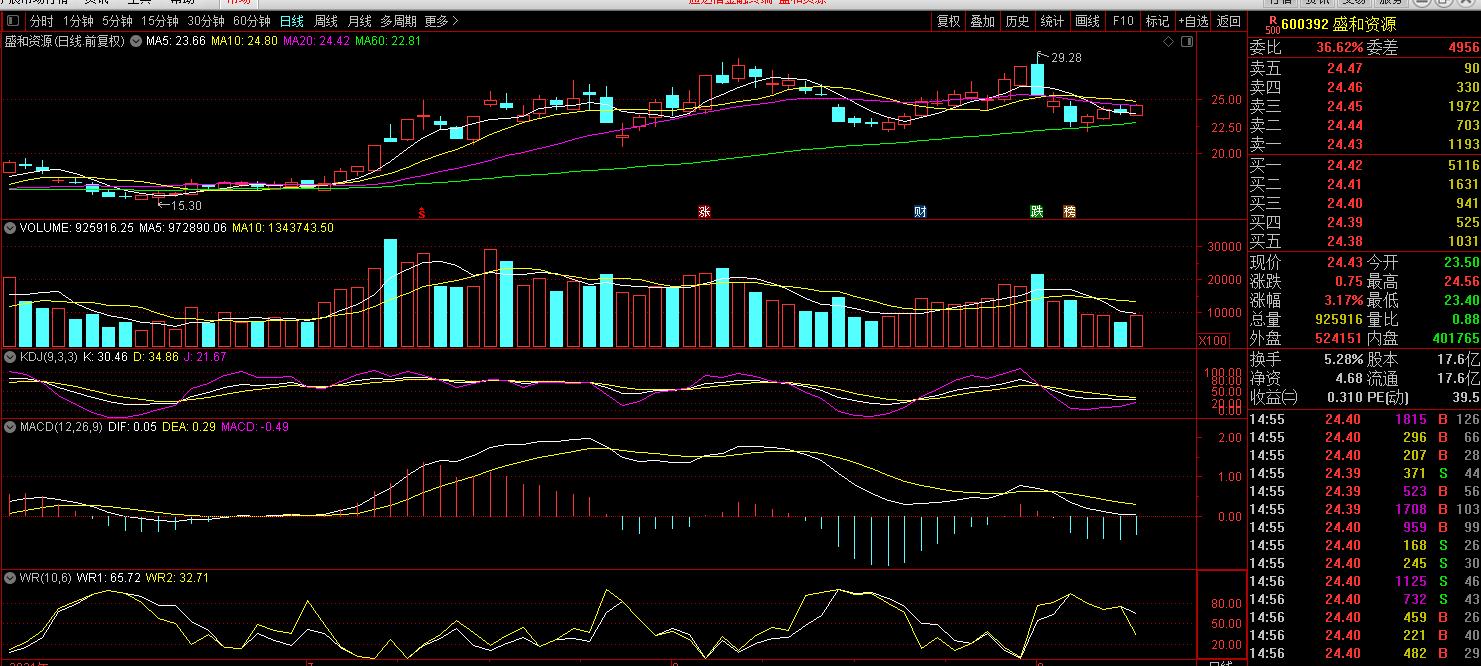Click the 返回 back button
This screenshot has height=666, width=1481.
click(1229, 21)
